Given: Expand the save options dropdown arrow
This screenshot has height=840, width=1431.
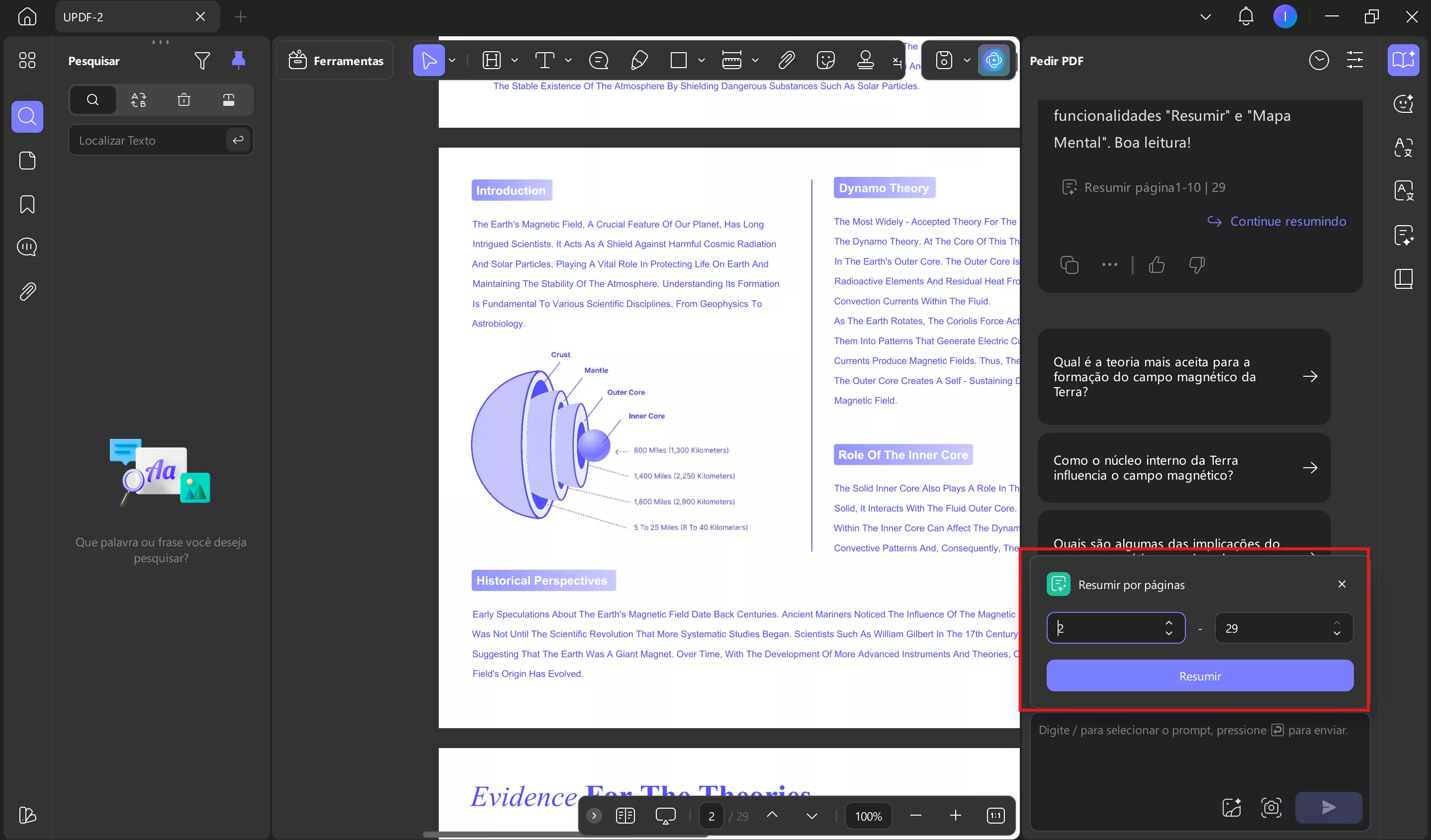Looking at the screenshot, I should [x=967, y=60].
